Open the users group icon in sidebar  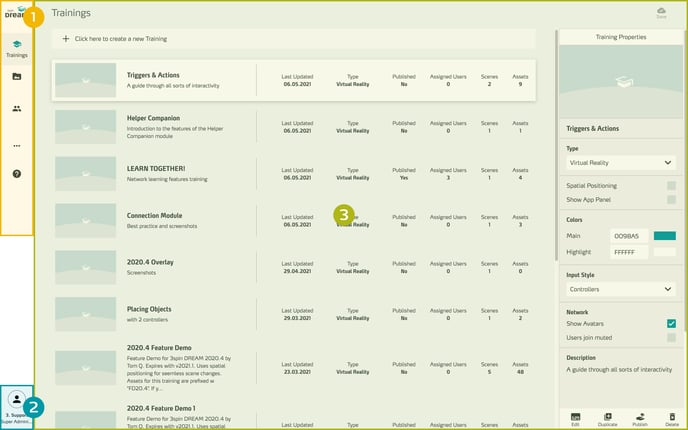[x=16, y=109]
